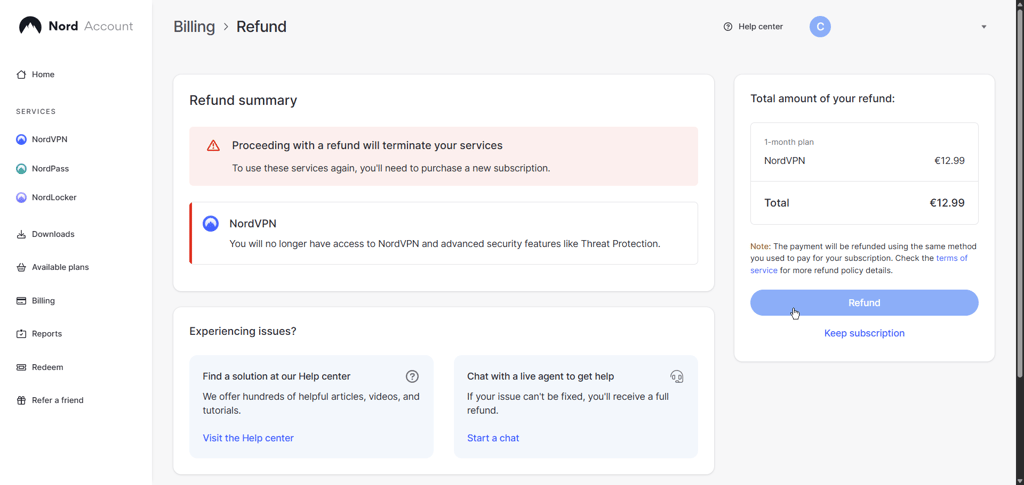Click the Downloads icon in the sidebar
1024x485 pixels.
point(21,234)
